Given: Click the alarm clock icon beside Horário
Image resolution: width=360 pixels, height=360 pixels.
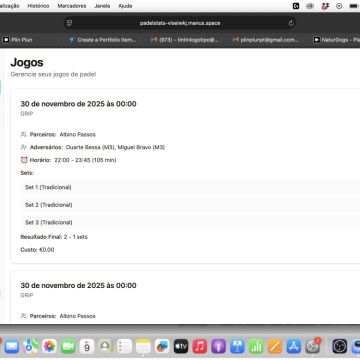Looking at the screenshot, I should (24, 160).
